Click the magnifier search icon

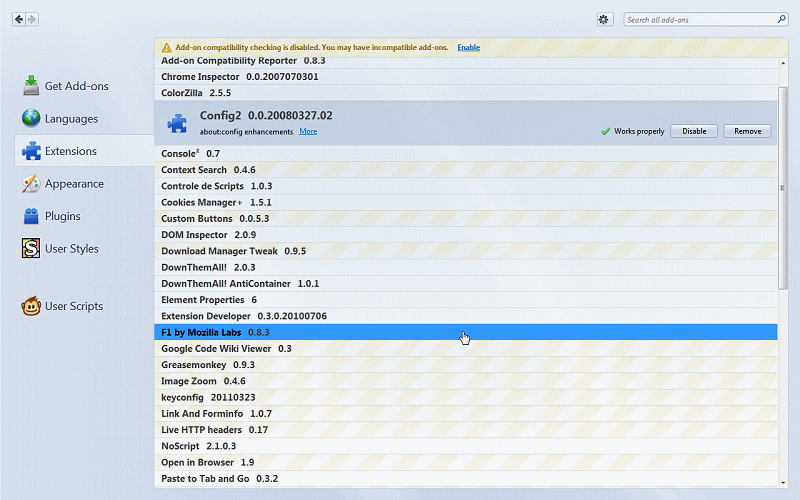click(x=781, y=19)
